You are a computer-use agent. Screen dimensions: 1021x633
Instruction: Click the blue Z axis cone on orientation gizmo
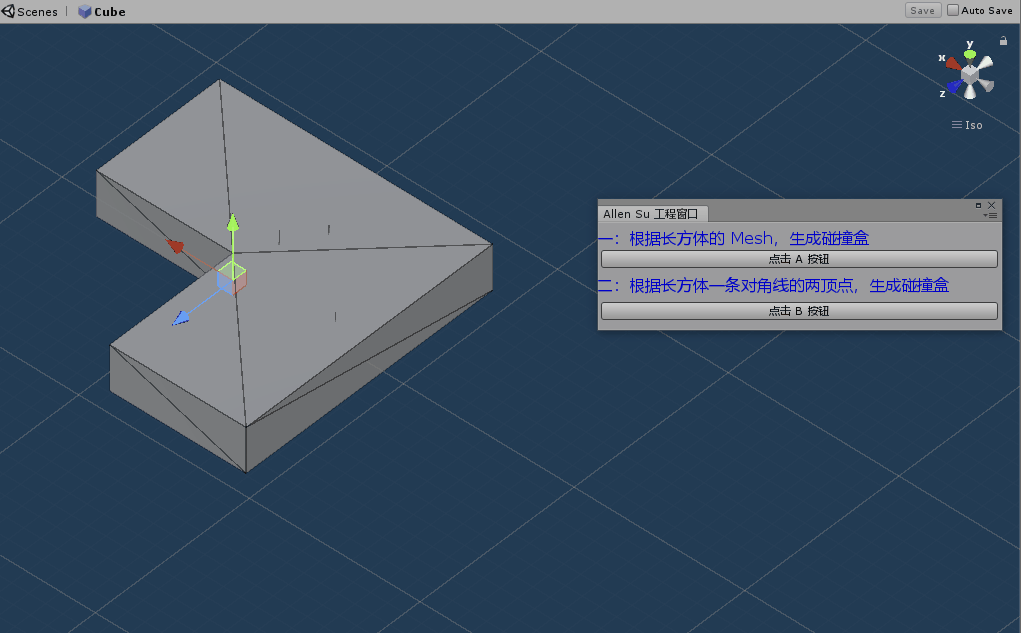point(955,86)
